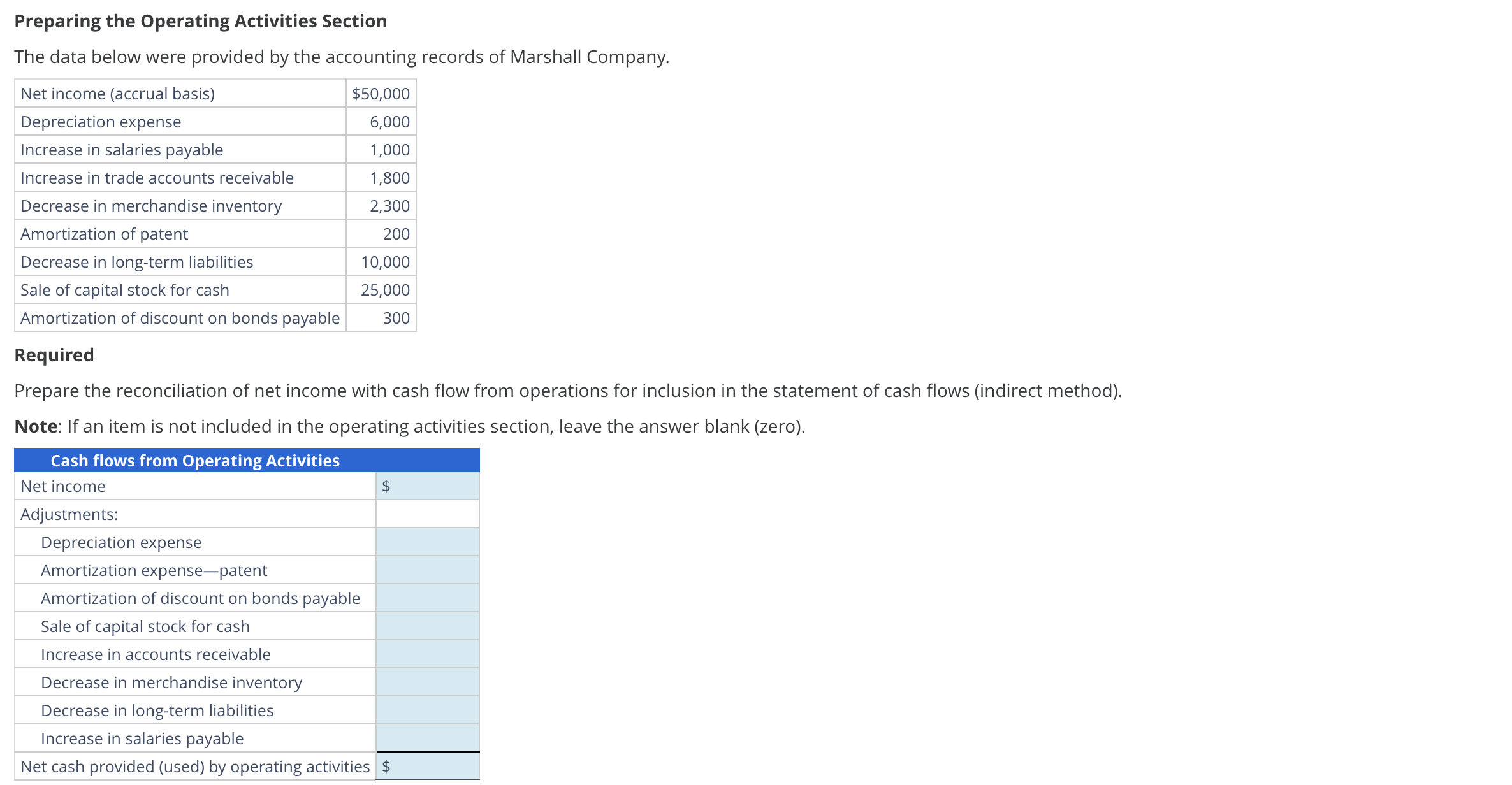Click the Amortization of discount on bonds payable field
The height and width of the screenshot is (785, 1512).
coord(427,598)
